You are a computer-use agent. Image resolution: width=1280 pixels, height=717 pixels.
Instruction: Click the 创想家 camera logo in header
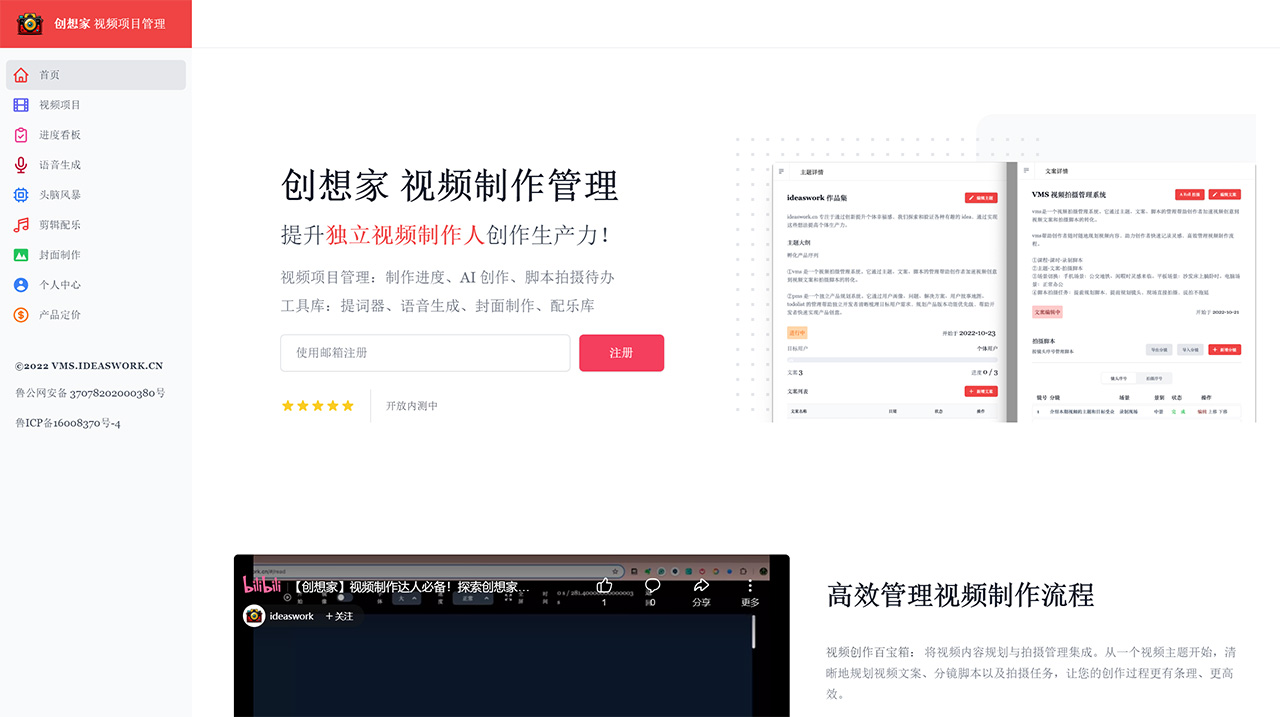click(29, 23)
